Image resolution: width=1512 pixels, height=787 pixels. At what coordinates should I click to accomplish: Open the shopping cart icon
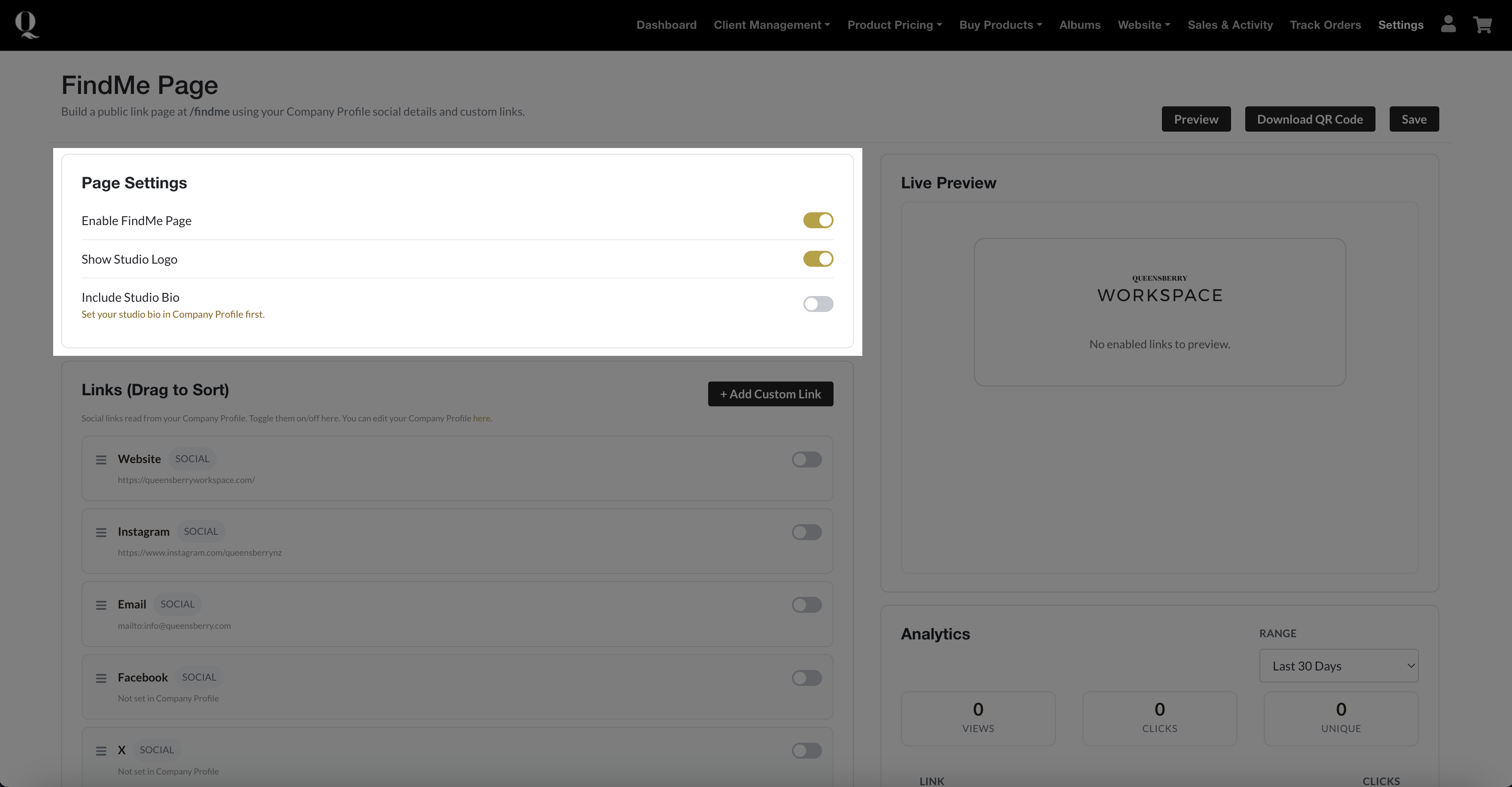(x=1482, y=25)
